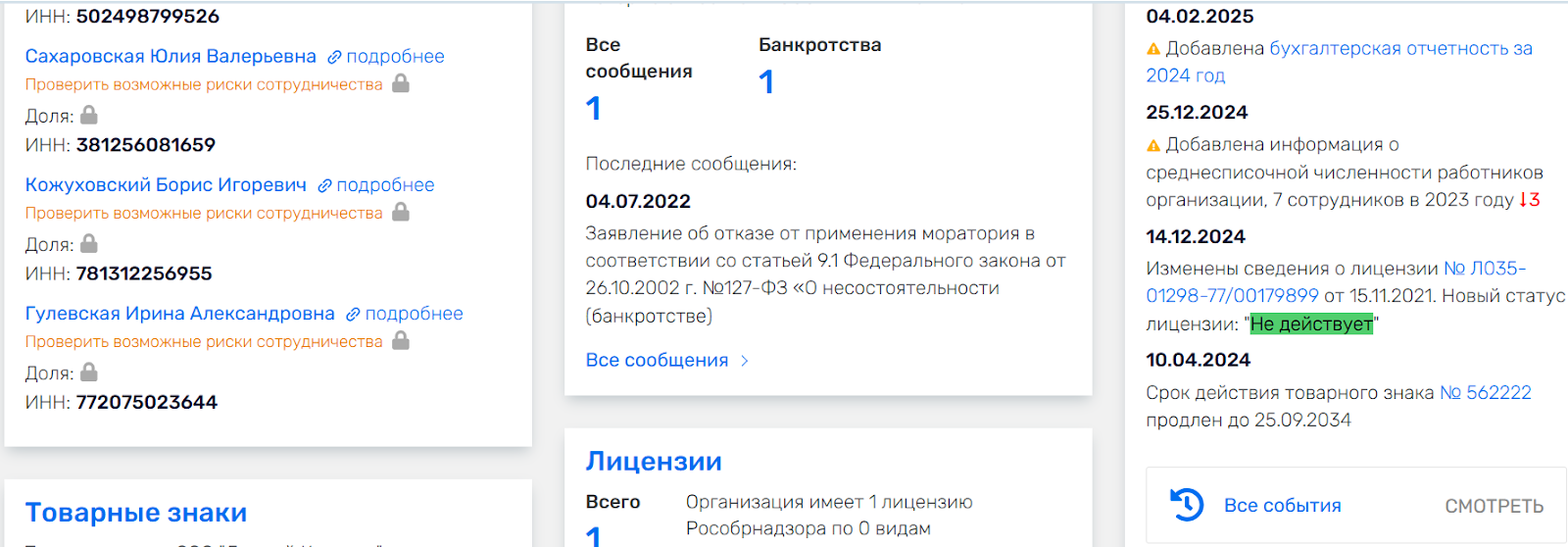
Task: Click count 1 under Все сообщения
Action: pos(593,108)
